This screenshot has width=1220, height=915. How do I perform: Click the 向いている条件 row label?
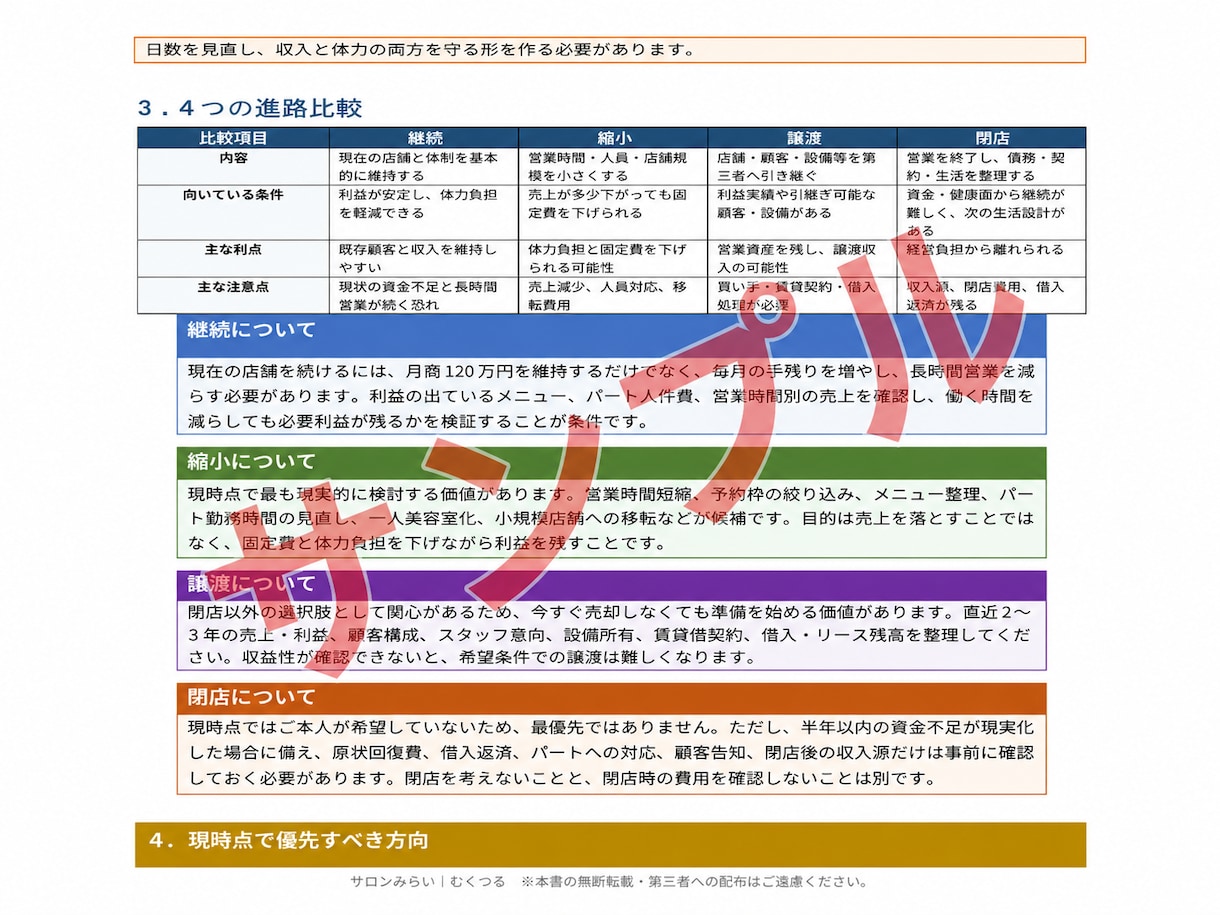pyautogui.click(x=233, y=195)
